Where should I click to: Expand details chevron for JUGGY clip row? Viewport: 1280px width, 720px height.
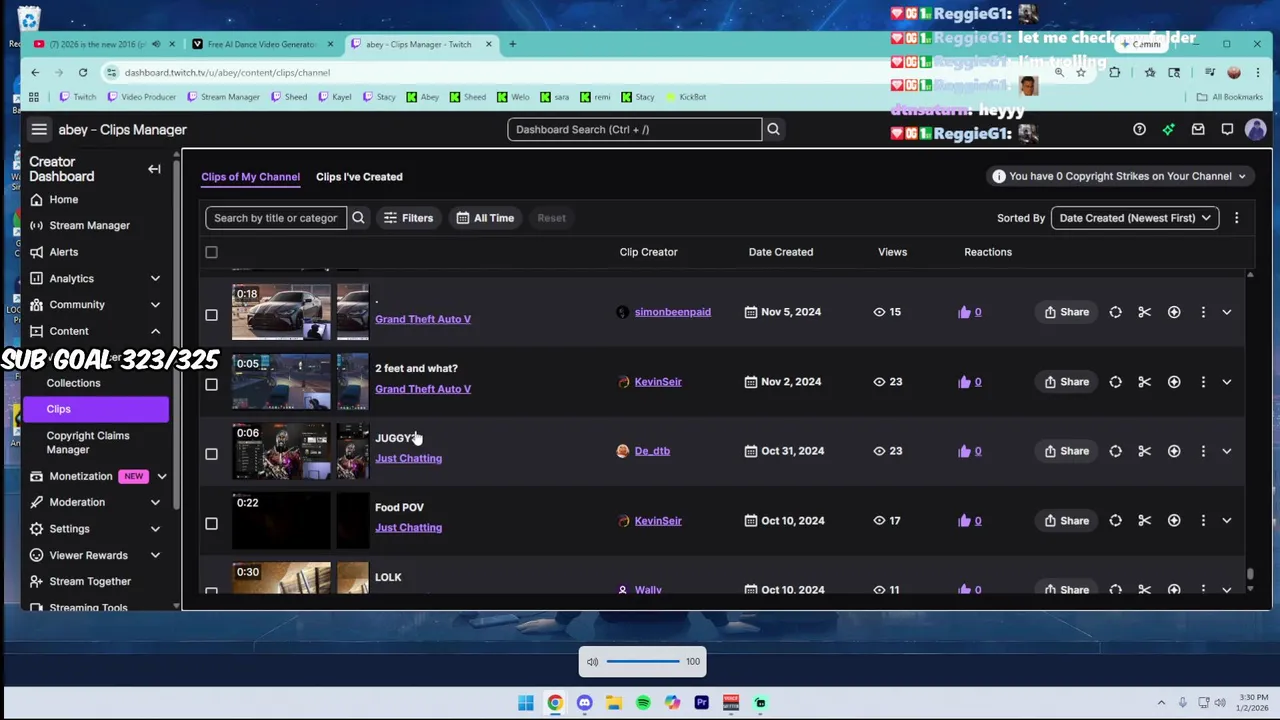1227,451
